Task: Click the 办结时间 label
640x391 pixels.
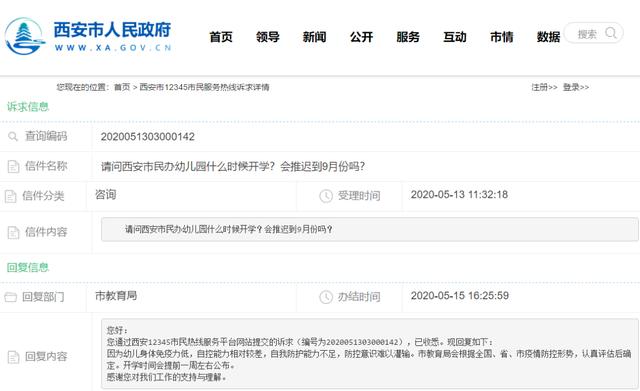Action: [x=359, y=297]
